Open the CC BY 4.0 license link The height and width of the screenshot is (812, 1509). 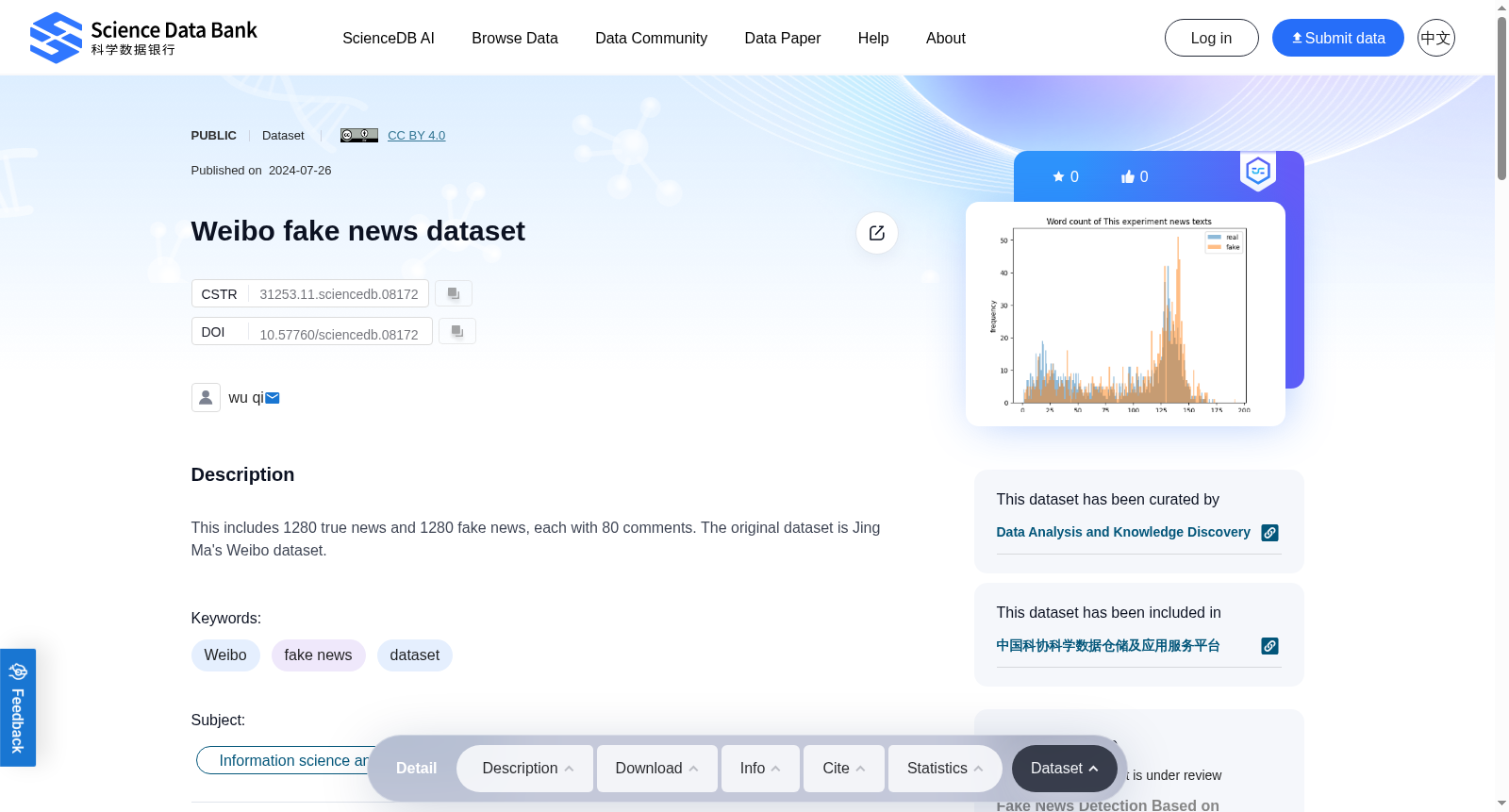tap(417, 135)
